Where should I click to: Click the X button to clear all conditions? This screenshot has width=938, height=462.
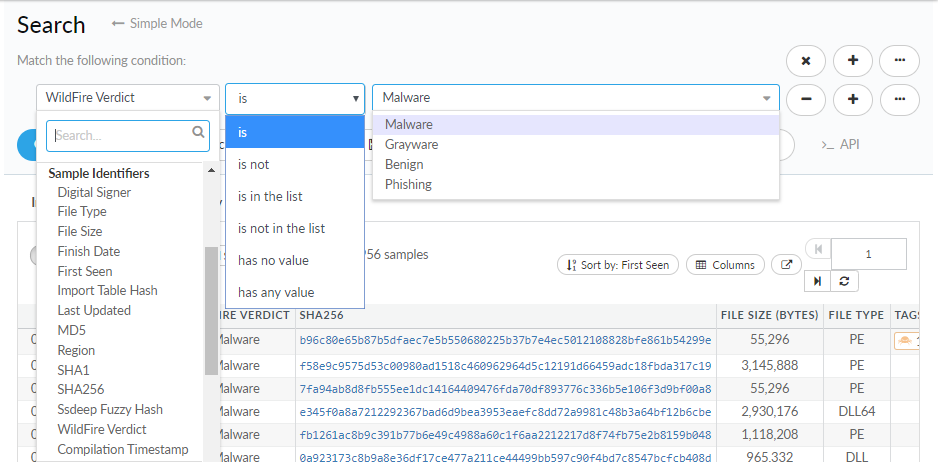click(806, 61)
